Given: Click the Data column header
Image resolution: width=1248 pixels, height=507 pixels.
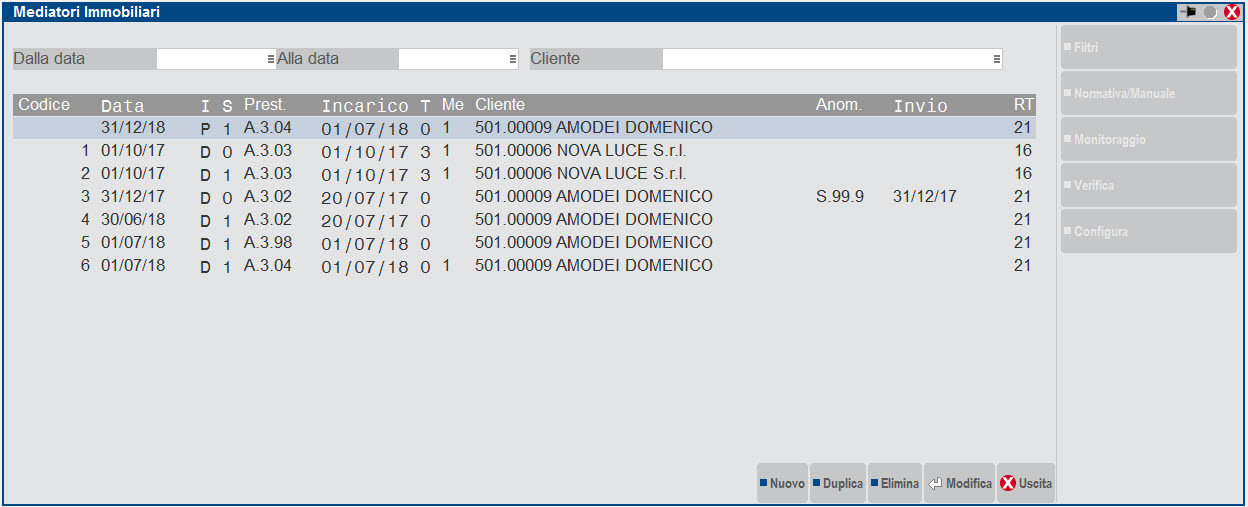Looking at the screenshot, I should 123,105.
